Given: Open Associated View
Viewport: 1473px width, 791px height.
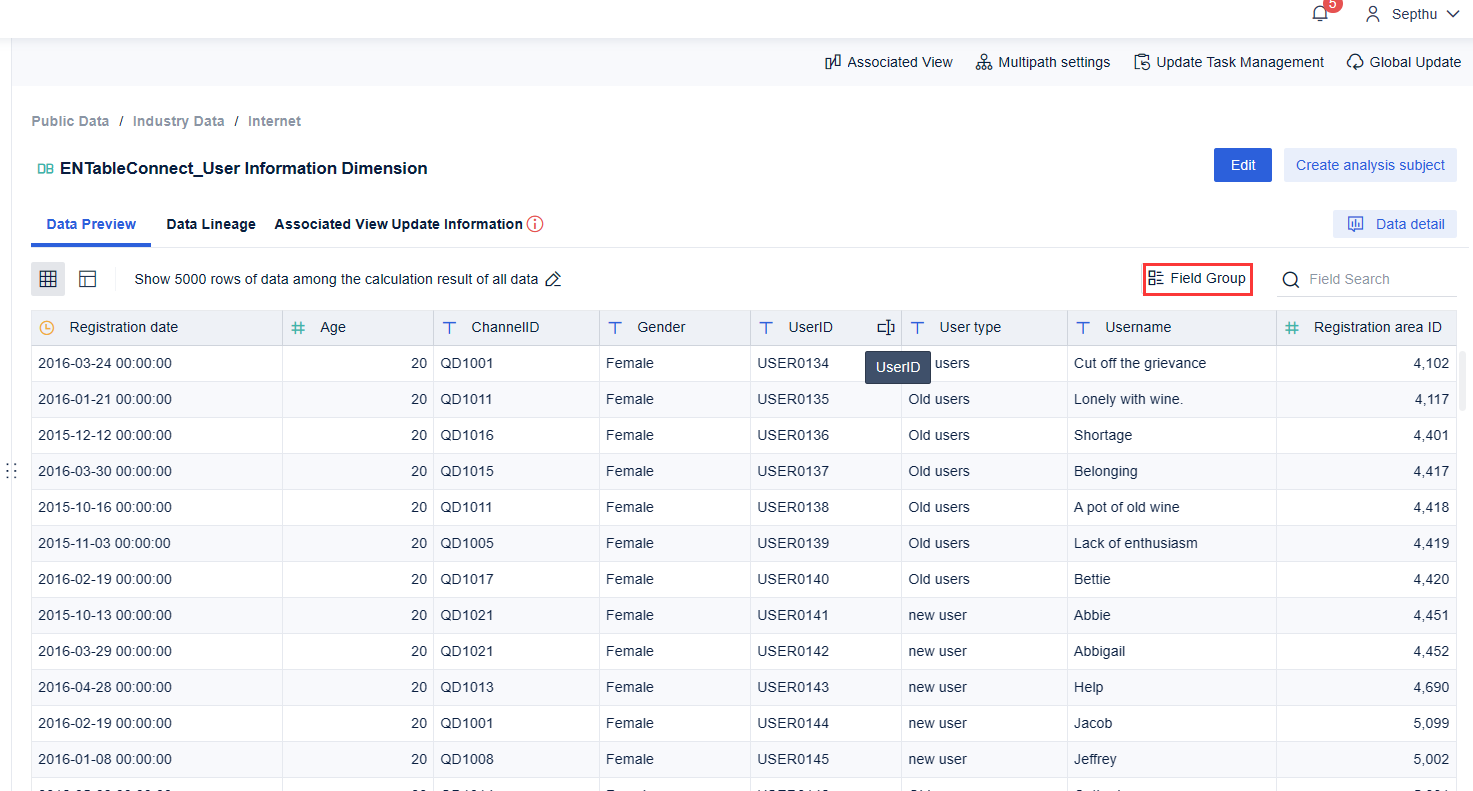Looking at the screenshot, I should pos(889,62).
